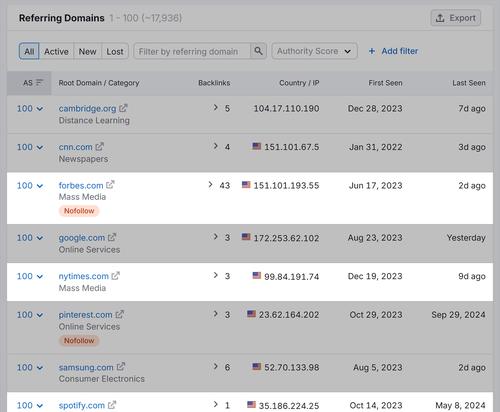Expand AS score chevron for cambridge.org

(40, 109)
